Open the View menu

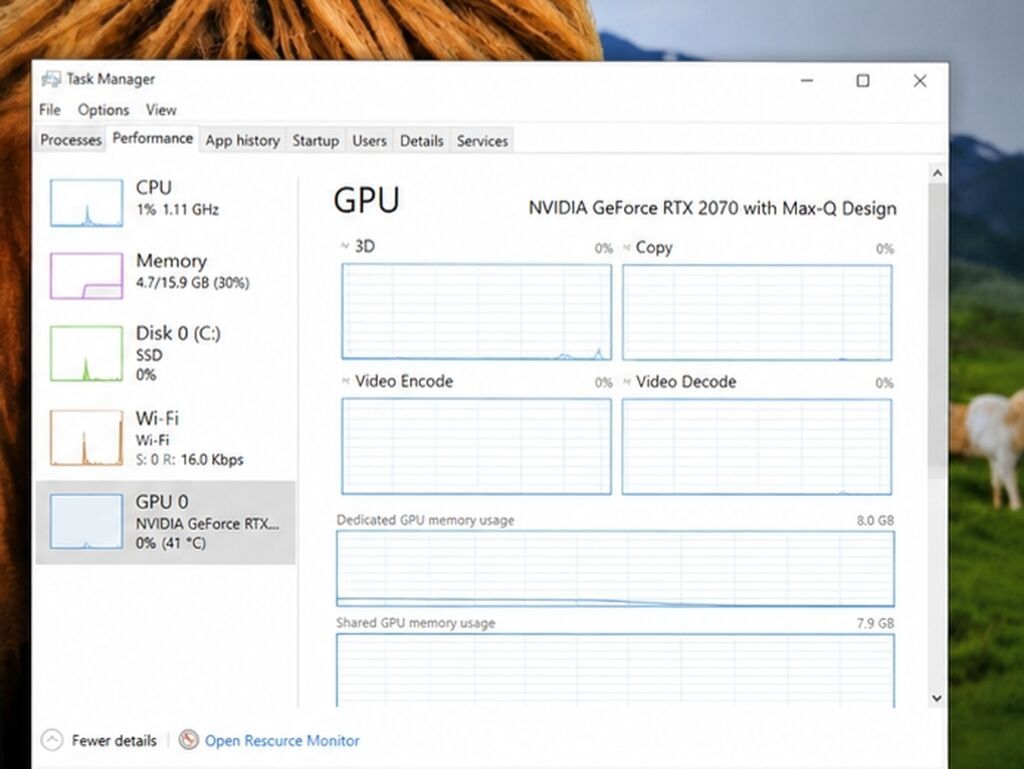pos(161,110)
